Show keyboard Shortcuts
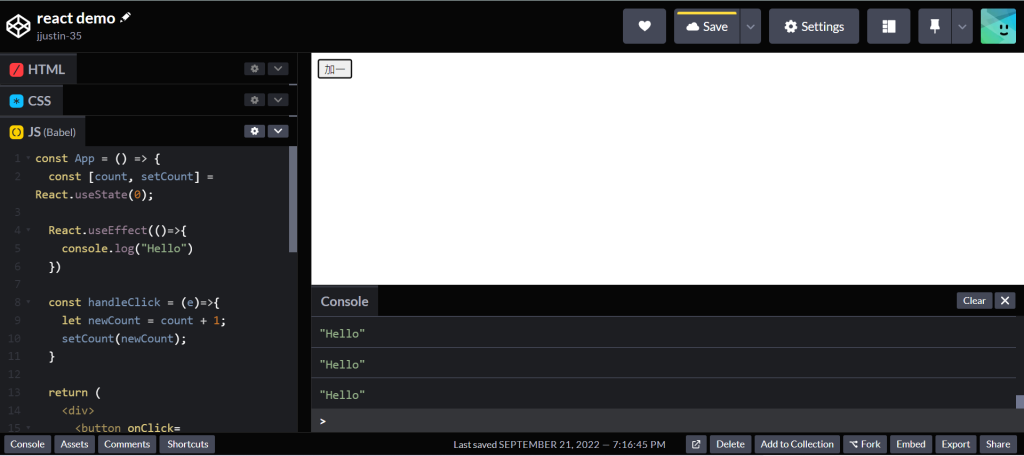Viewport: 1024px width, 456px height. (x=187, y=444)
